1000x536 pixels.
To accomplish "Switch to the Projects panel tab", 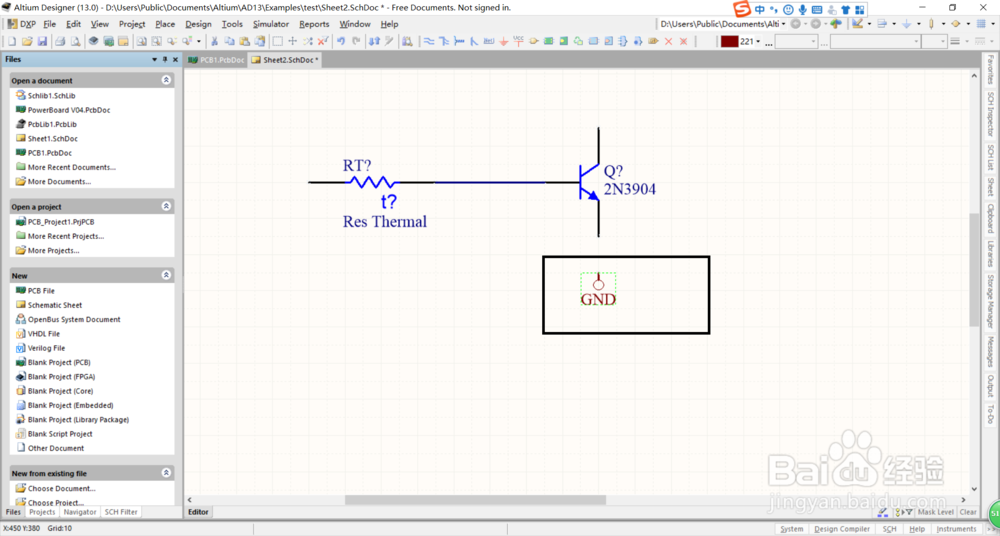I will (x=42, y=512).
